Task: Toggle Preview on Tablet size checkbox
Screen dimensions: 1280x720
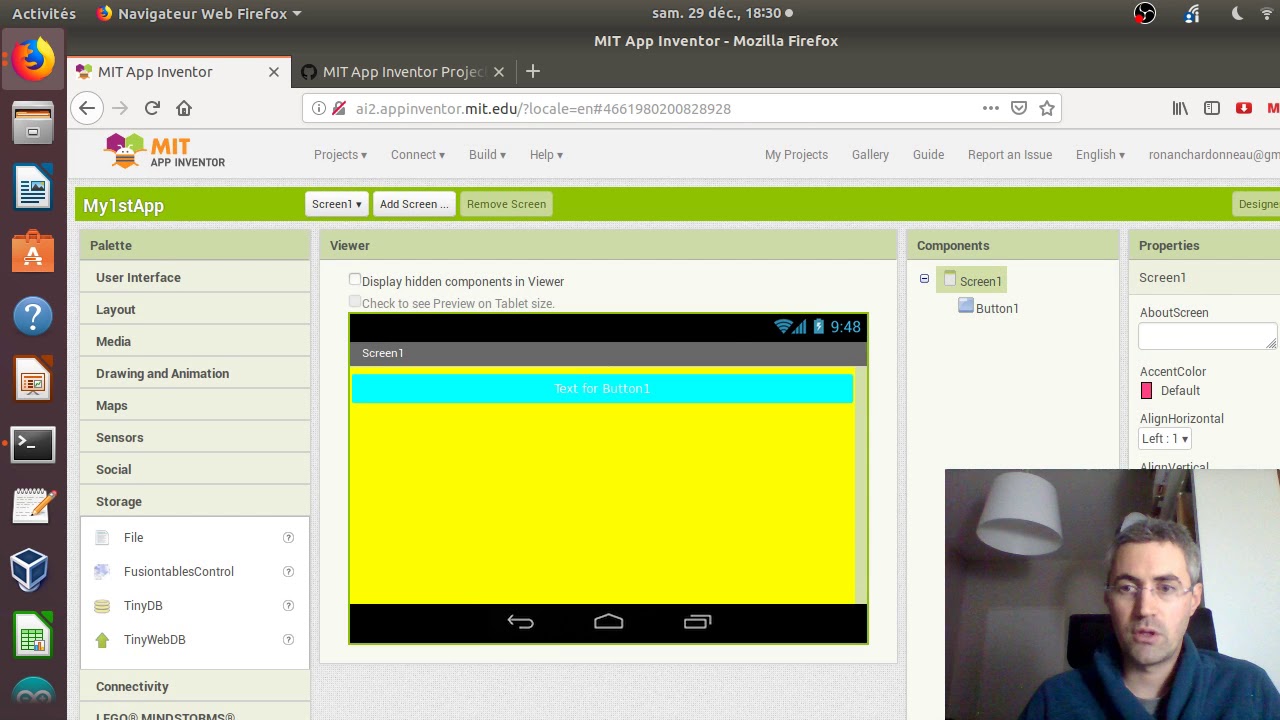Action: click(x=355, y=302)
